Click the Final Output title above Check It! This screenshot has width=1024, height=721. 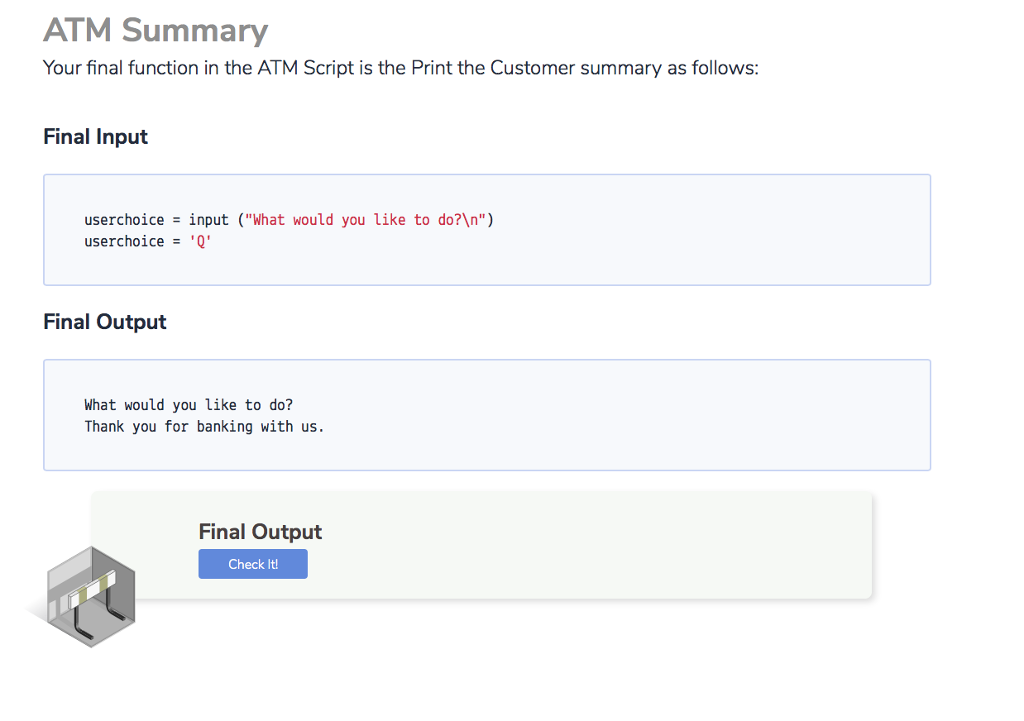tap(260, 532)
